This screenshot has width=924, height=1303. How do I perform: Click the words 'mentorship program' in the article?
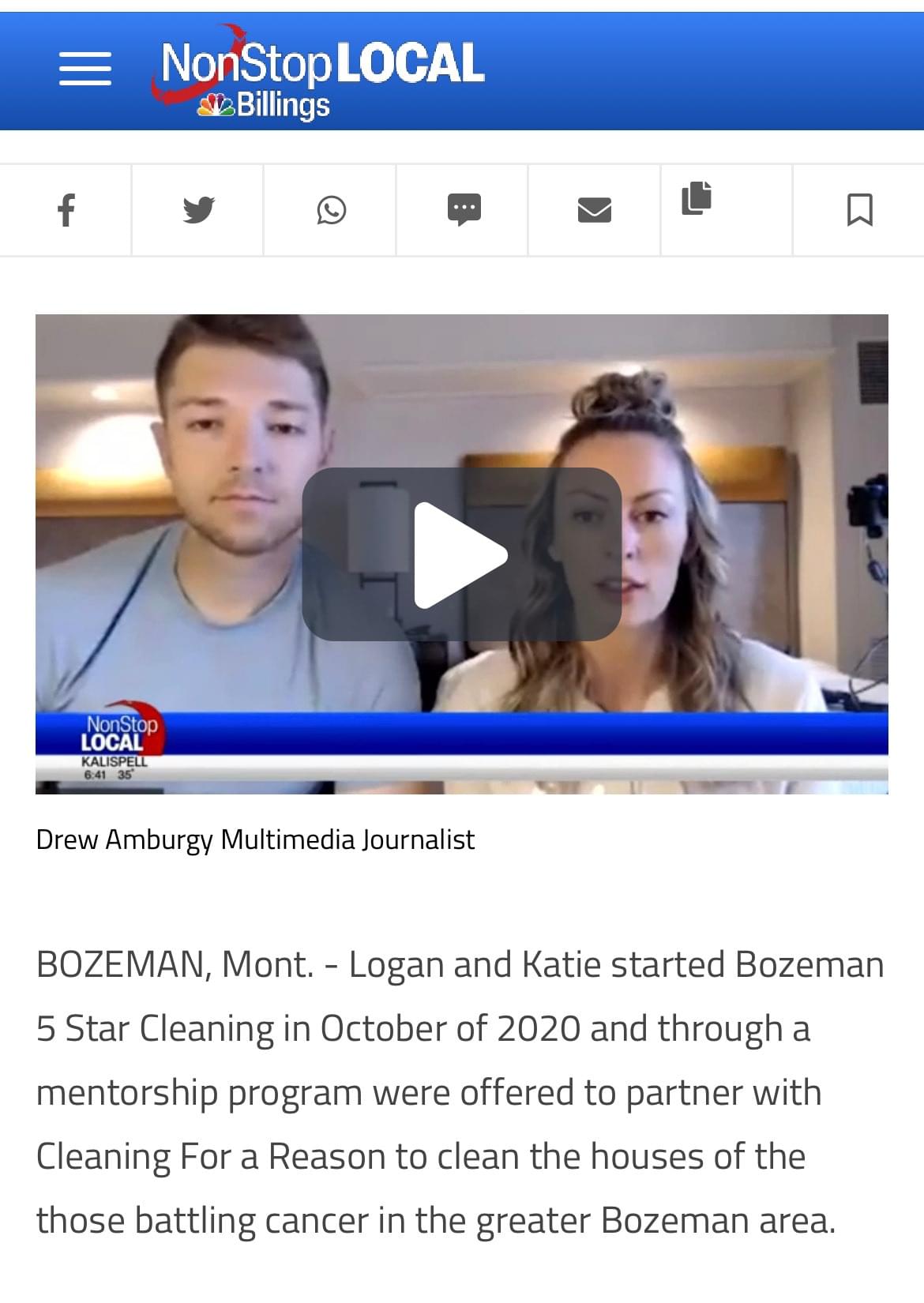coord(201,1094)
